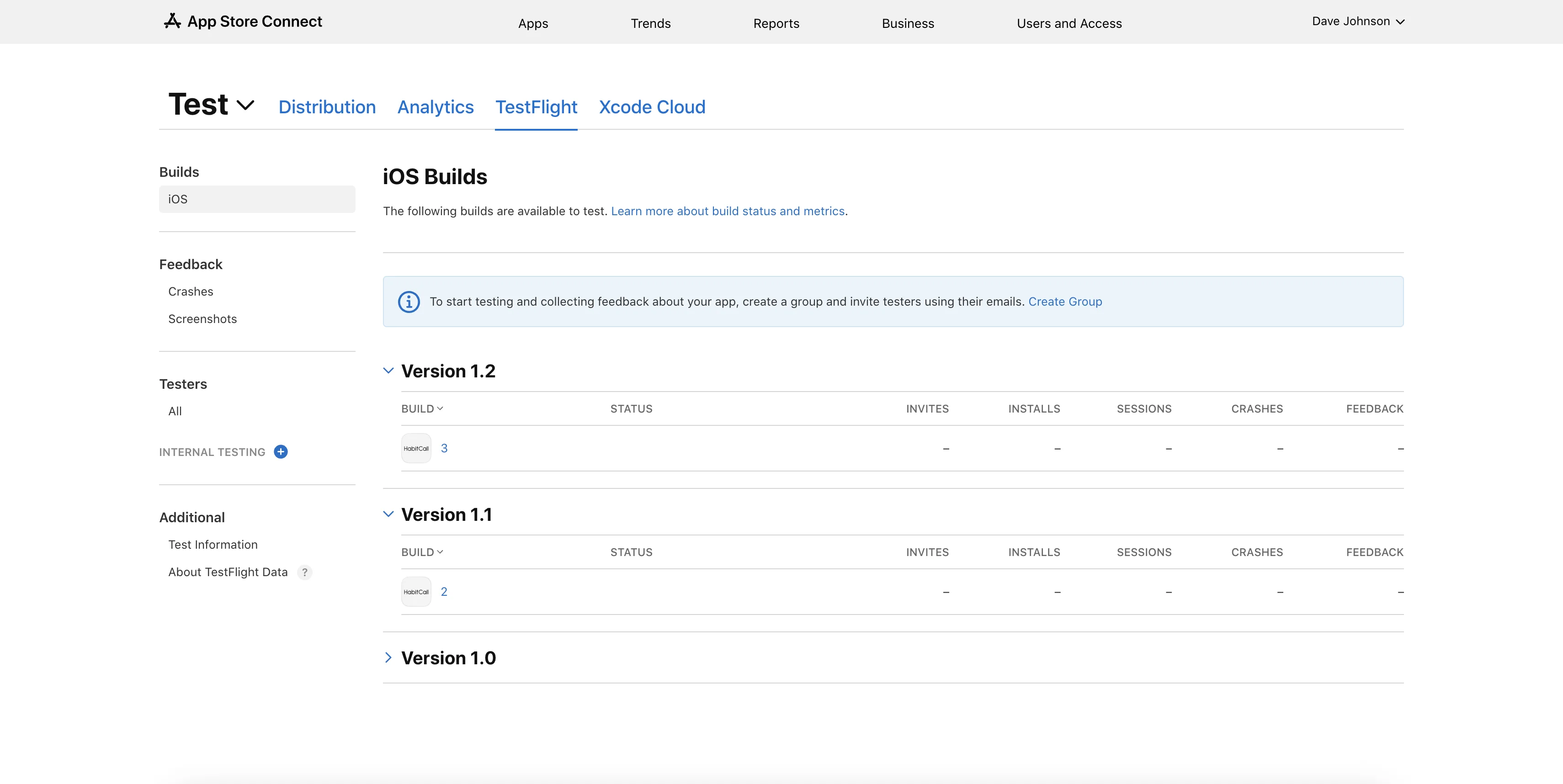
Task: Click the Version 1.2 heading
Action: pyautogui.click(x=448, y=371)
